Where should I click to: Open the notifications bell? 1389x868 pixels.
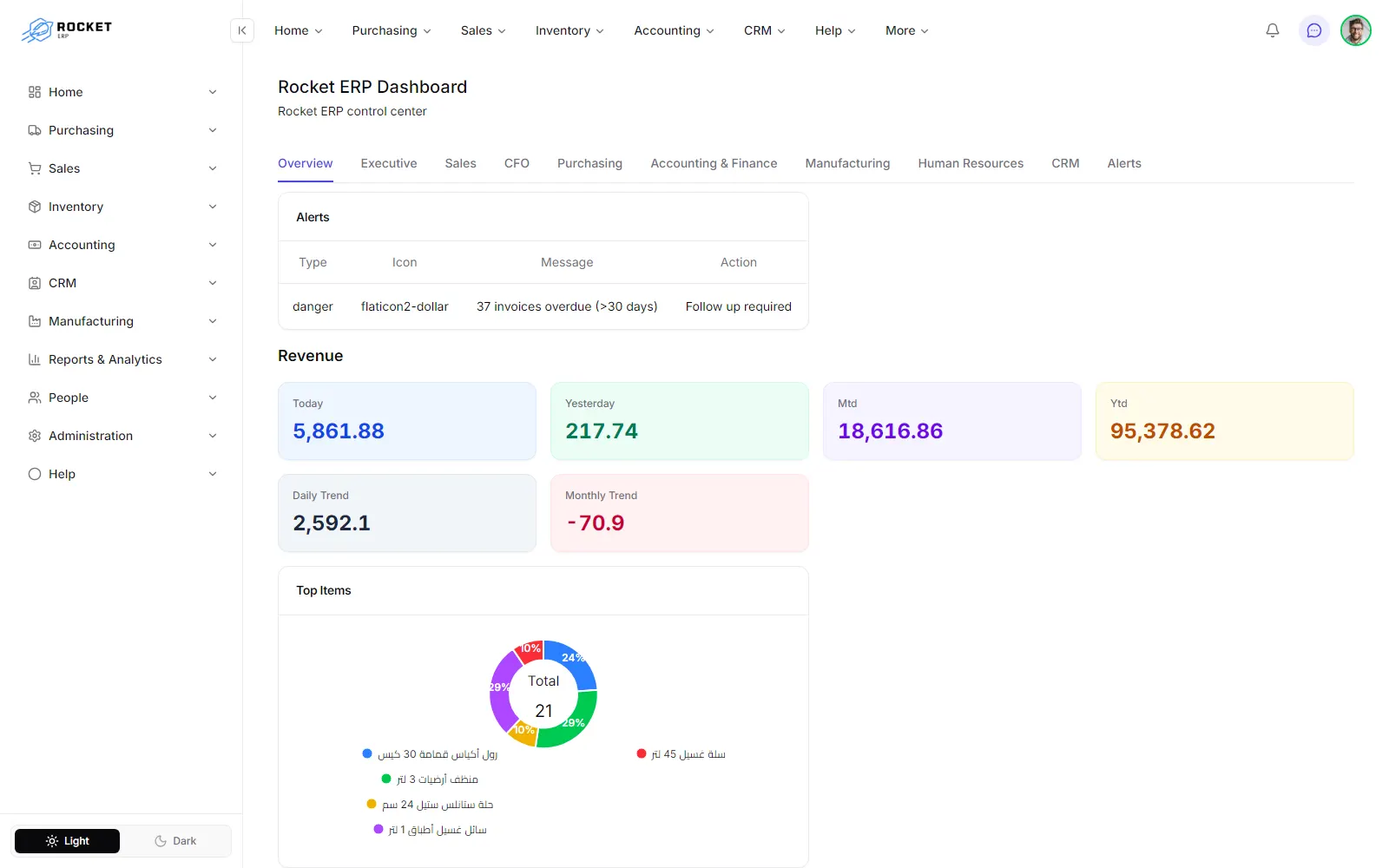(x=1273, y=30)
